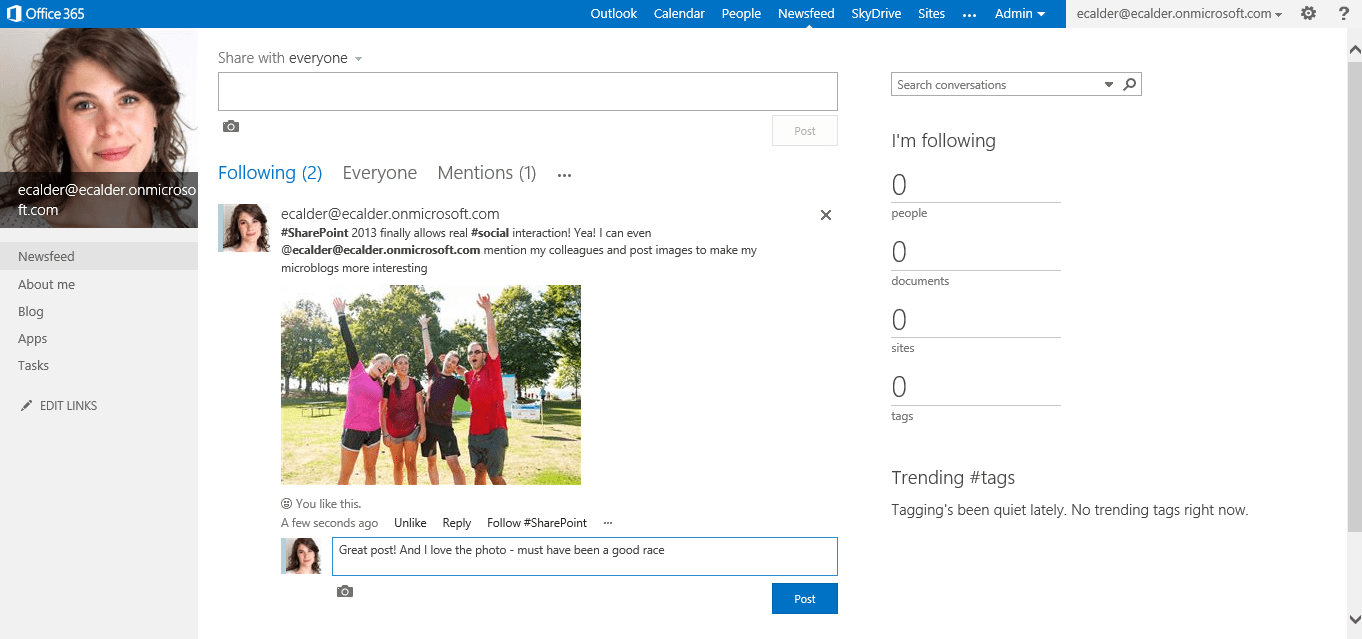Delete the post with the X icon
This screenshot has width=1362, height=639.
pyautogui.click(x=826, y=215)
